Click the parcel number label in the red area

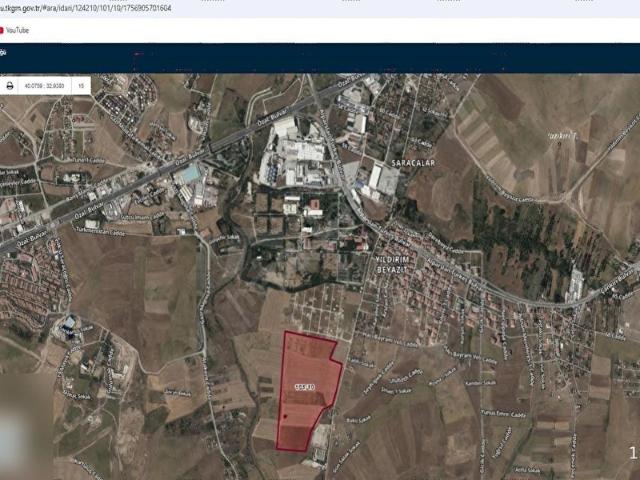(305, 385)
